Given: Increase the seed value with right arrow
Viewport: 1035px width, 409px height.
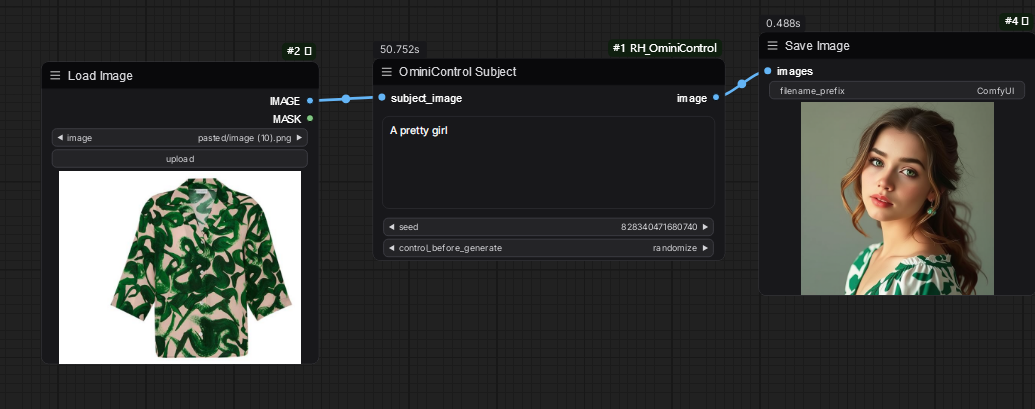Looking at the screenshot, I should pos(706,227).
